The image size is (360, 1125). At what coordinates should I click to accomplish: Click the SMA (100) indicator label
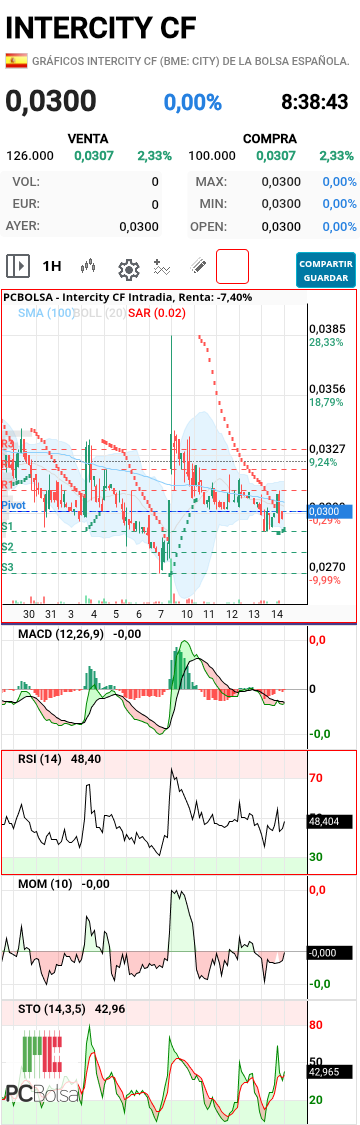[46, 313]
